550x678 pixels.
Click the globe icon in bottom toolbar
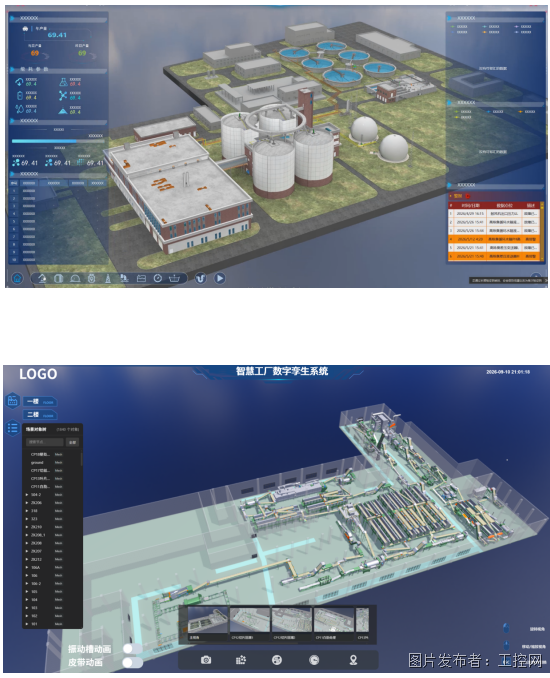[x=277, y=660]
